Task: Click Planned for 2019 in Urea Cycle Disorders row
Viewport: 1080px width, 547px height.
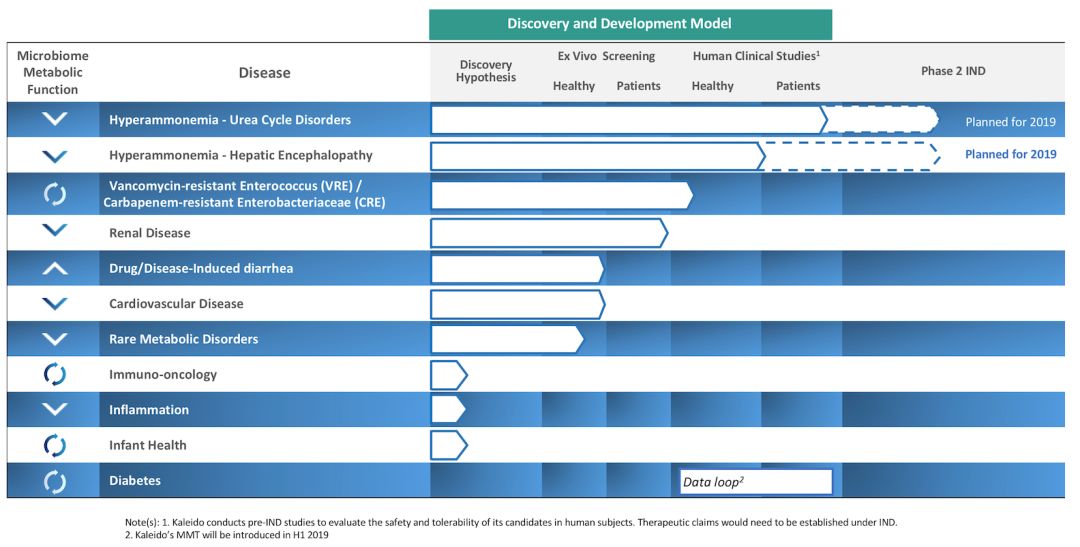Action: 1010,122
